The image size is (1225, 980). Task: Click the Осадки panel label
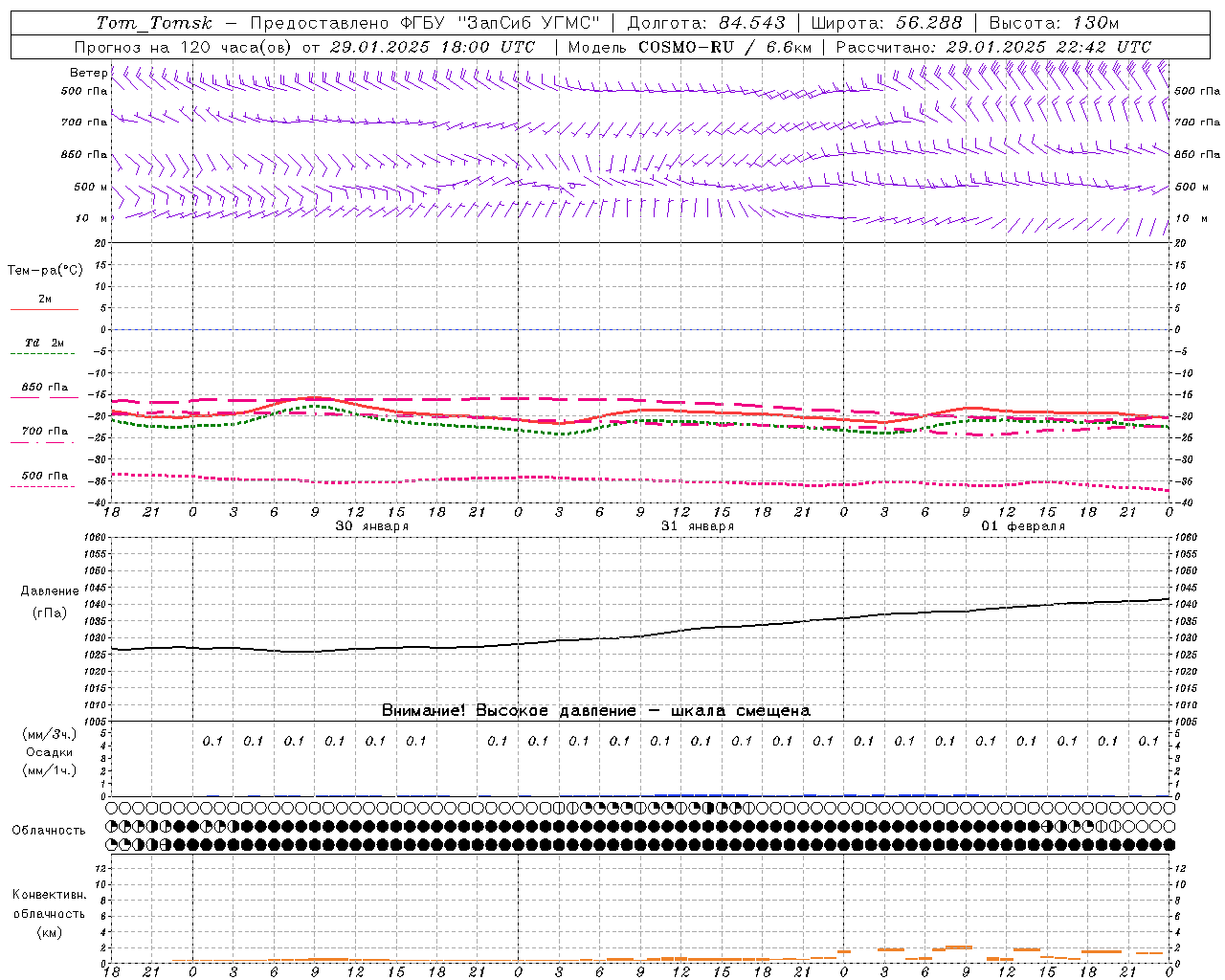click(x=50, y=752)
